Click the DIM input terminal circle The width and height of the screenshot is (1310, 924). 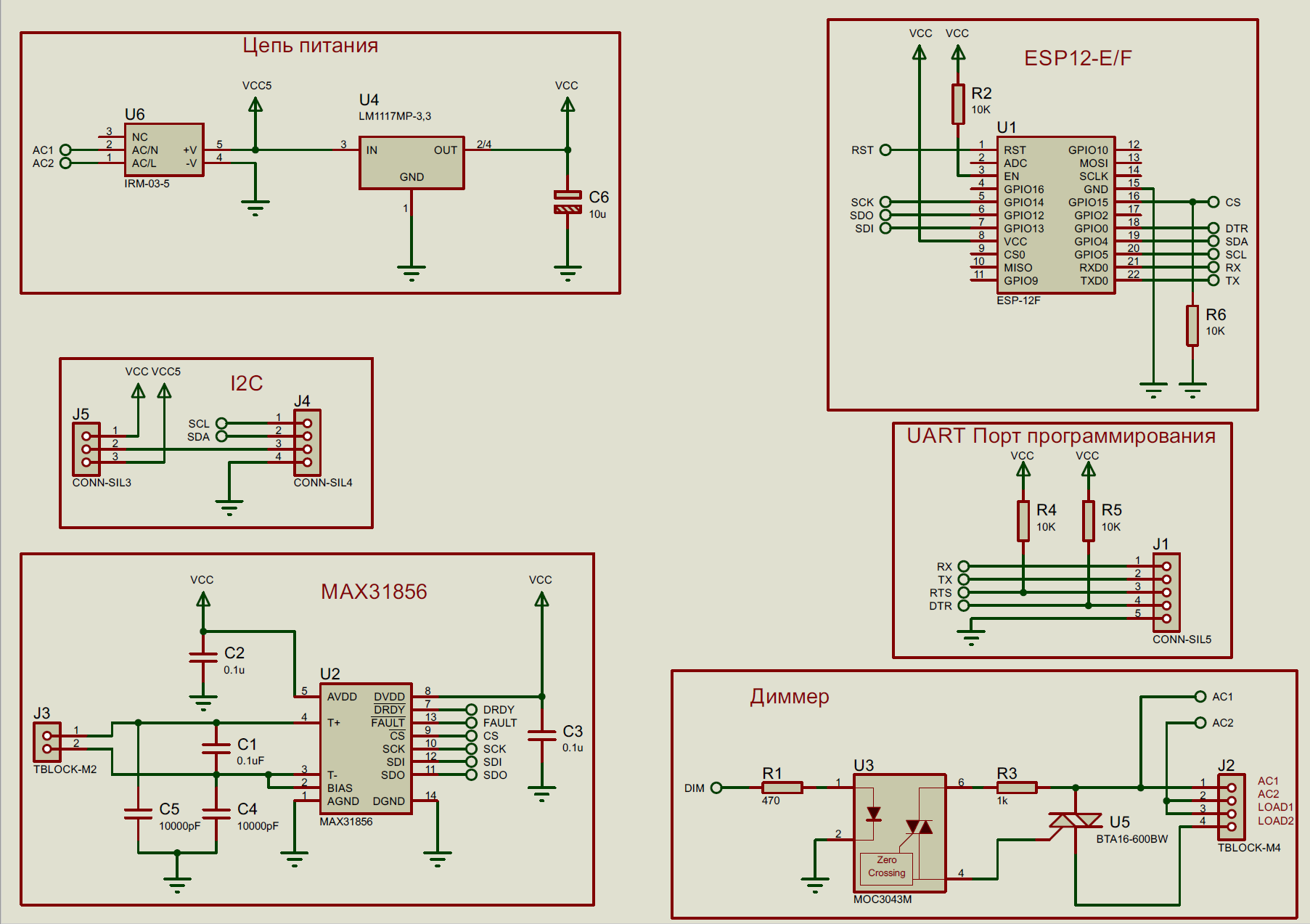pyautogui.click(x=716, y=788)
